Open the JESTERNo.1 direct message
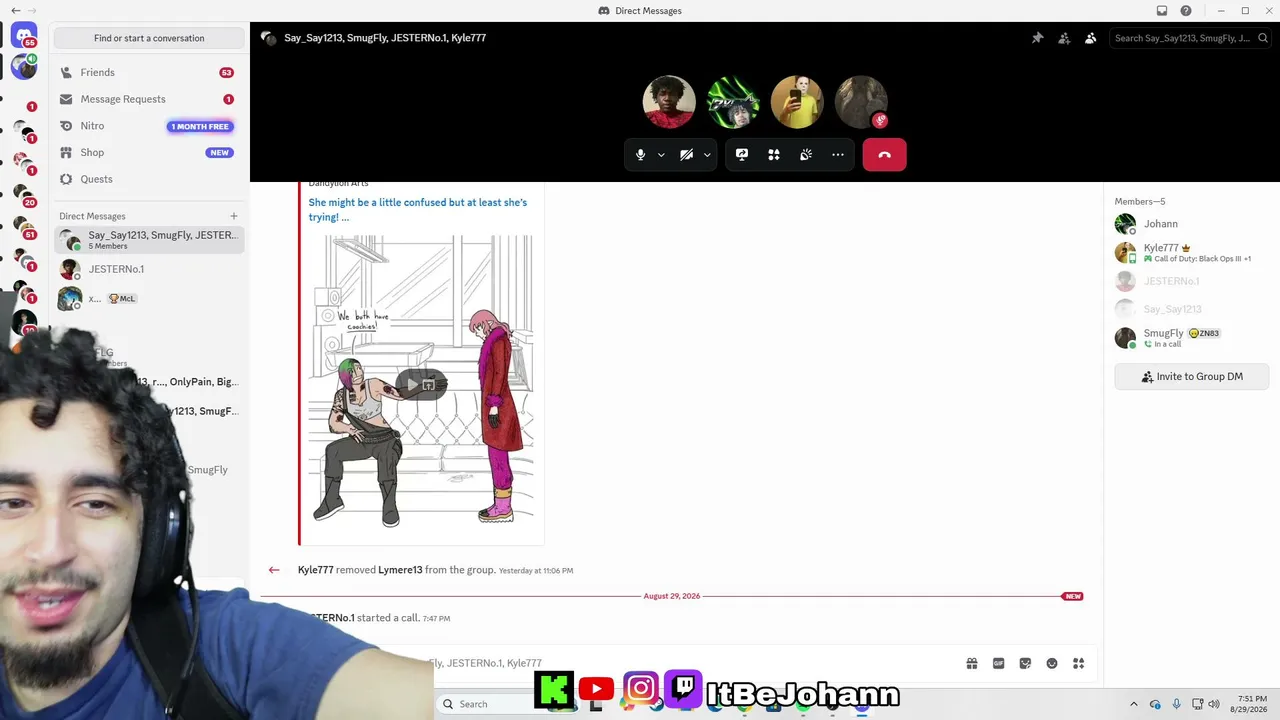1280x720 pixels. [149, 269]
